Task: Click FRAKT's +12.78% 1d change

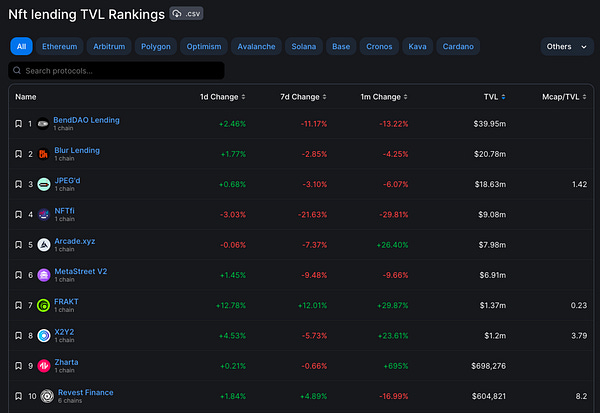Action: pos(231,305)
